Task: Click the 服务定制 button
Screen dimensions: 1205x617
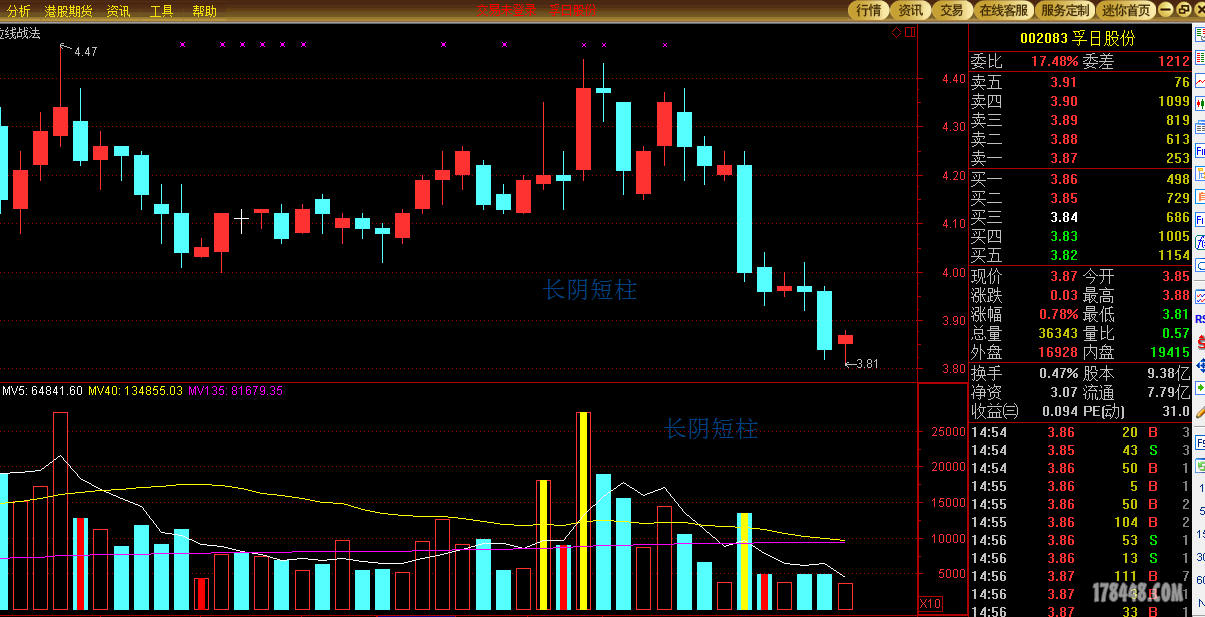Action: pos(1064,10)
